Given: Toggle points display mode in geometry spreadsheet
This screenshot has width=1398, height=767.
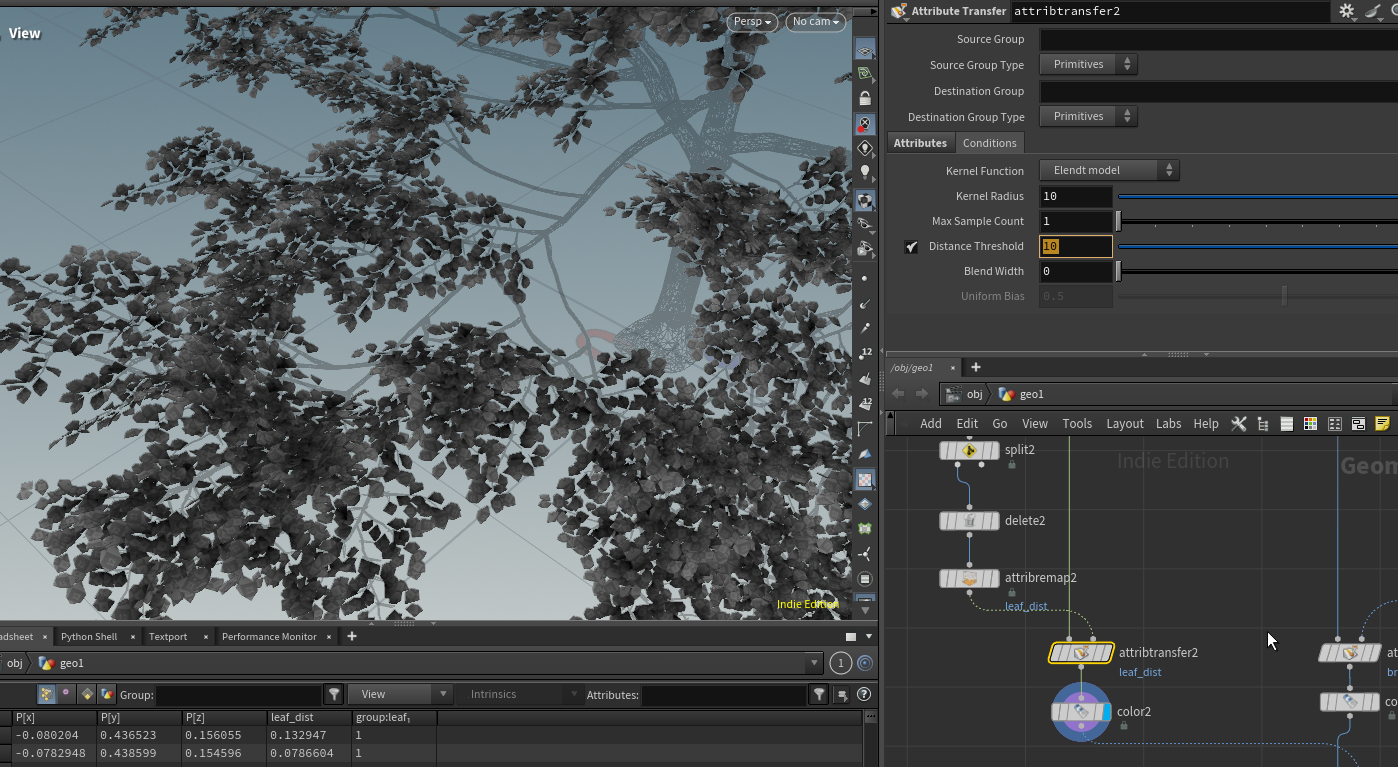Looking at the screenshot, I should point(45,694).
